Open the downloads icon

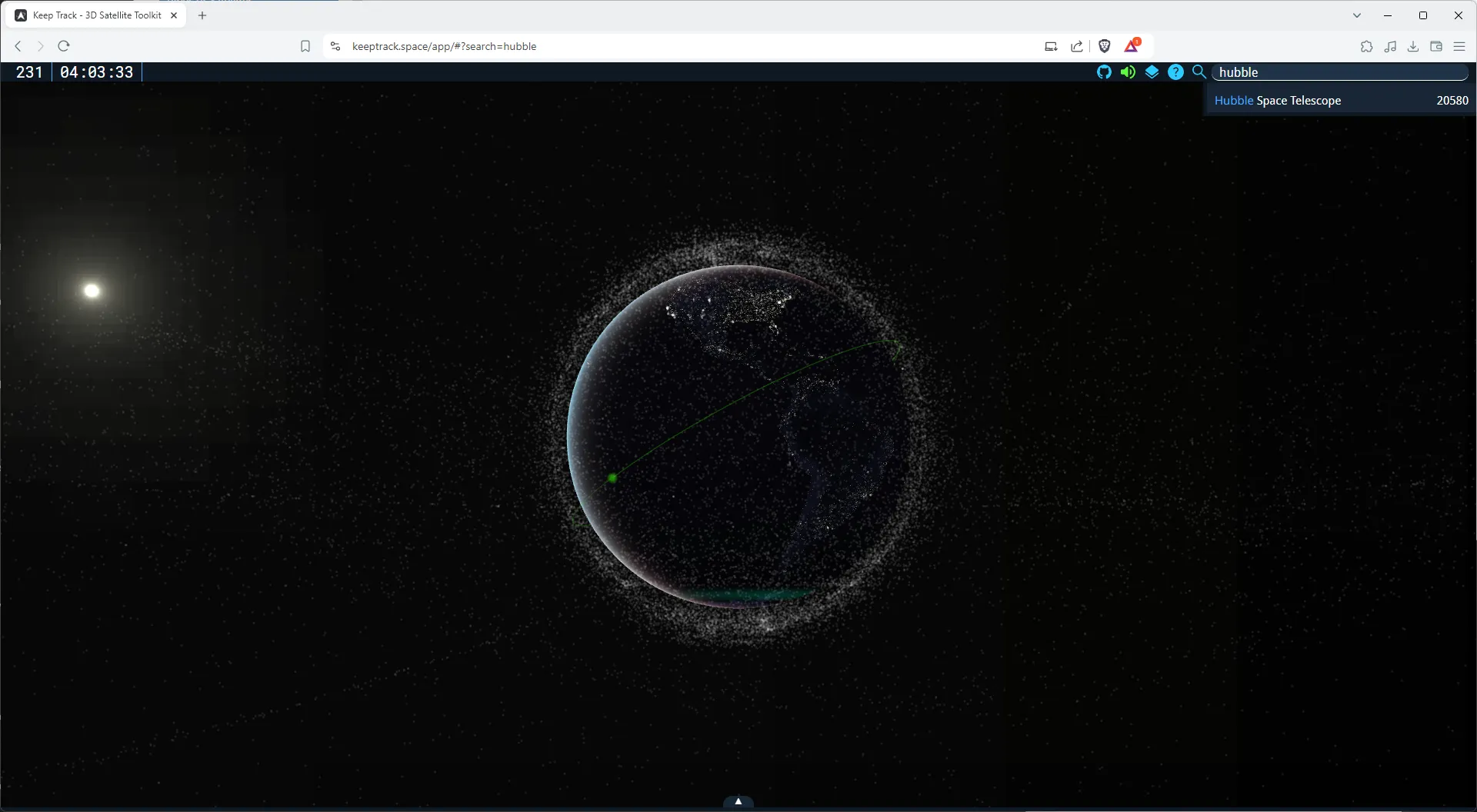1413,46
